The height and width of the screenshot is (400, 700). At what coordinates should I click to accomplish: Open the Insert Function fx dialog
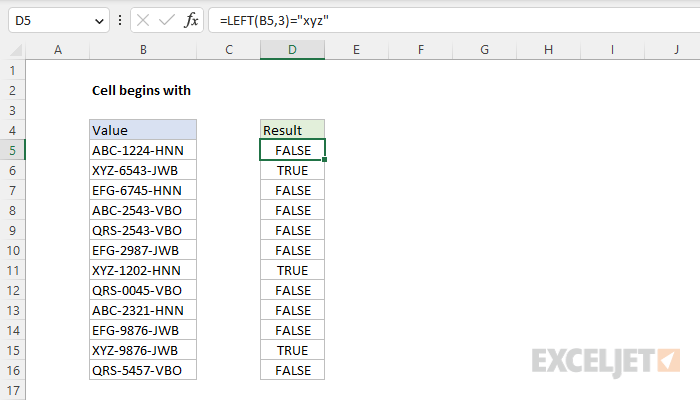(x=191, y=20)
